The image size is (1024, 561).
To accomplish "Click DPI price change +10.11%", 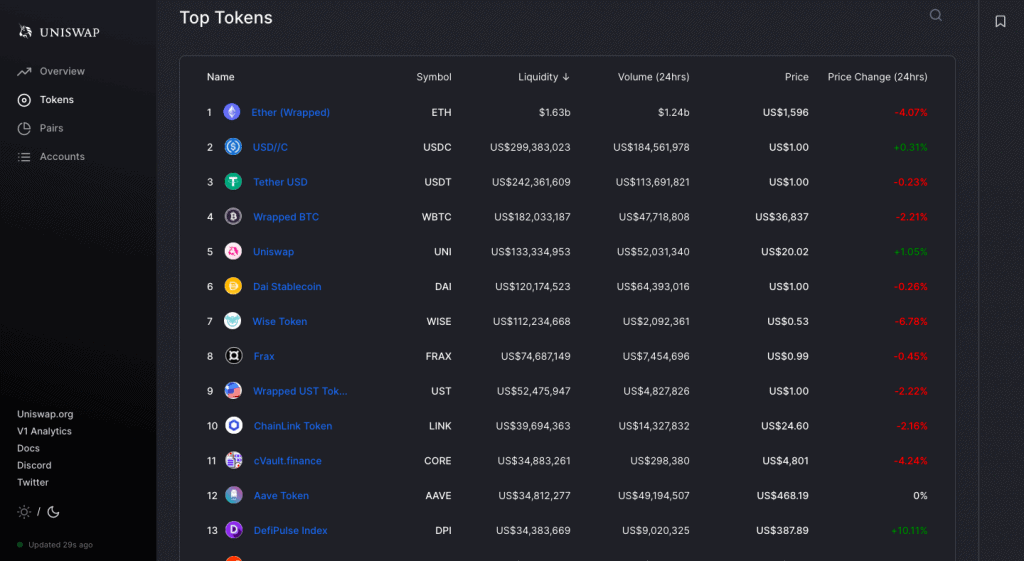I will [x=909, y=530].
